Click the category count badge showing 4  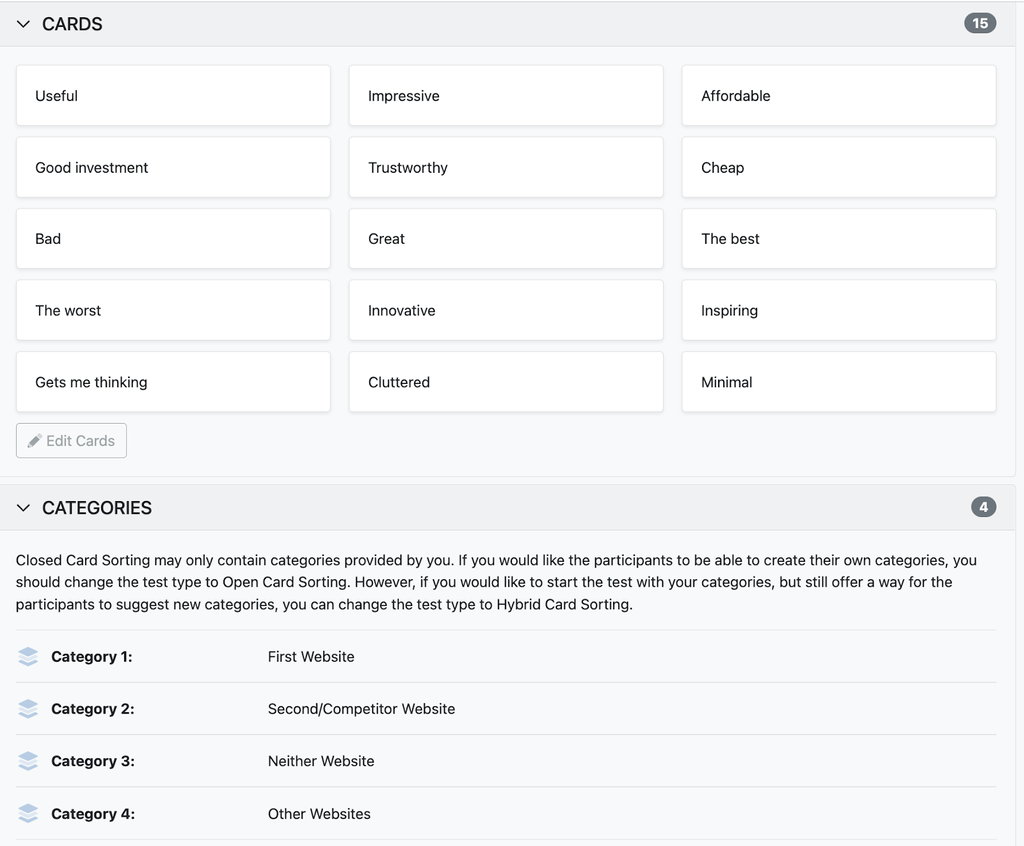[x=984, y=507]
